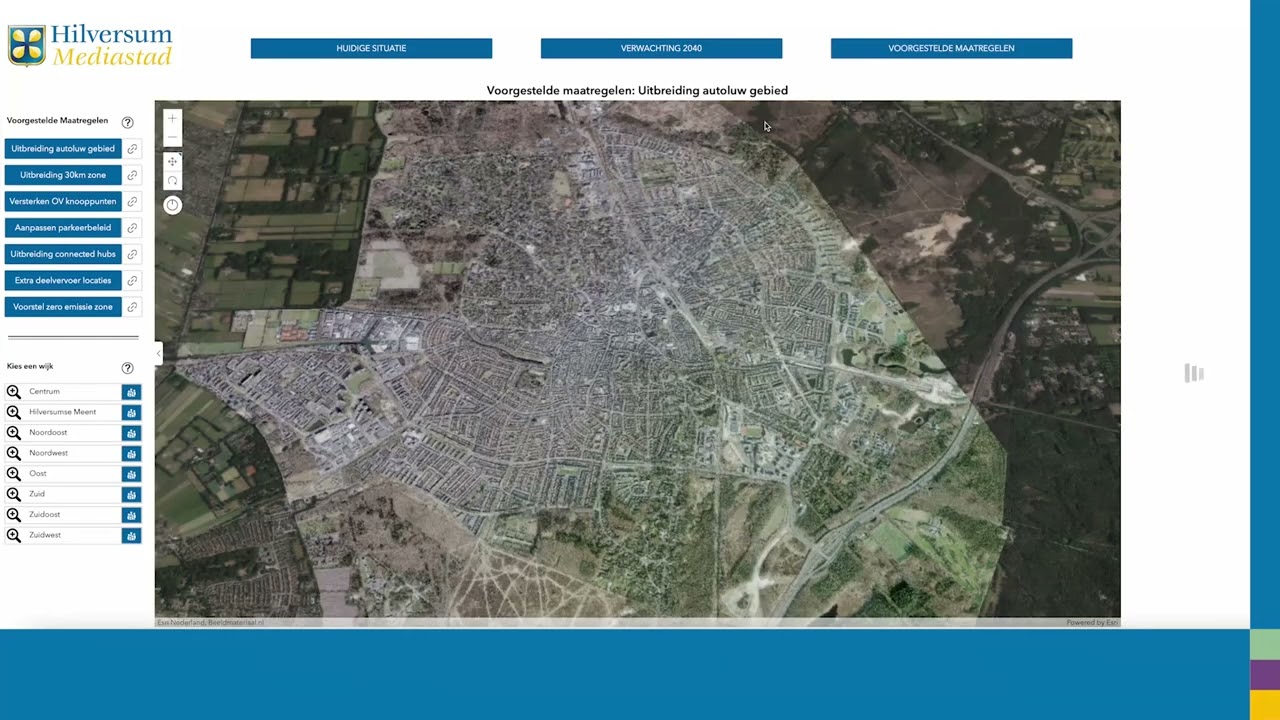The height and width of the screenshot is (720, 1280).
Task: Click link icon beside Aanpassen parkeerbeleid
Action: pos(132,228)
